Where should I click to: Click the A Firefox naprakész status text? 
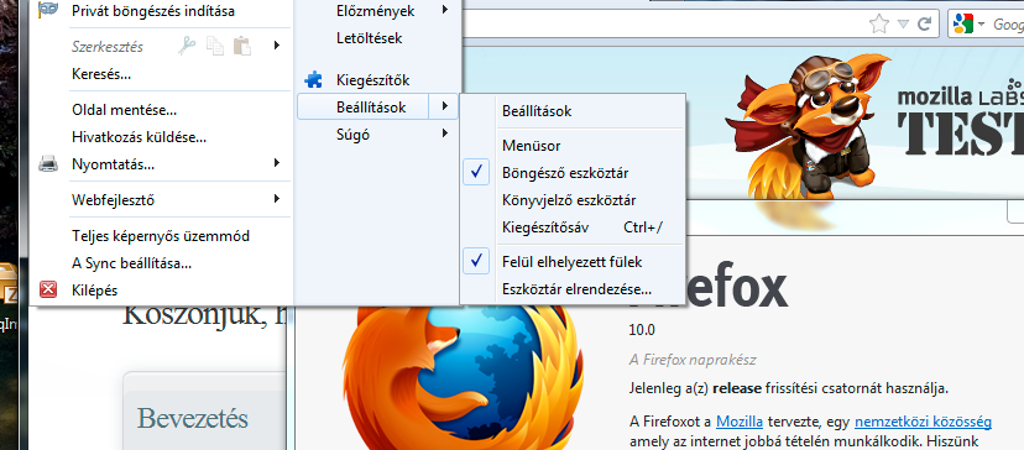(x=693, y=360)
